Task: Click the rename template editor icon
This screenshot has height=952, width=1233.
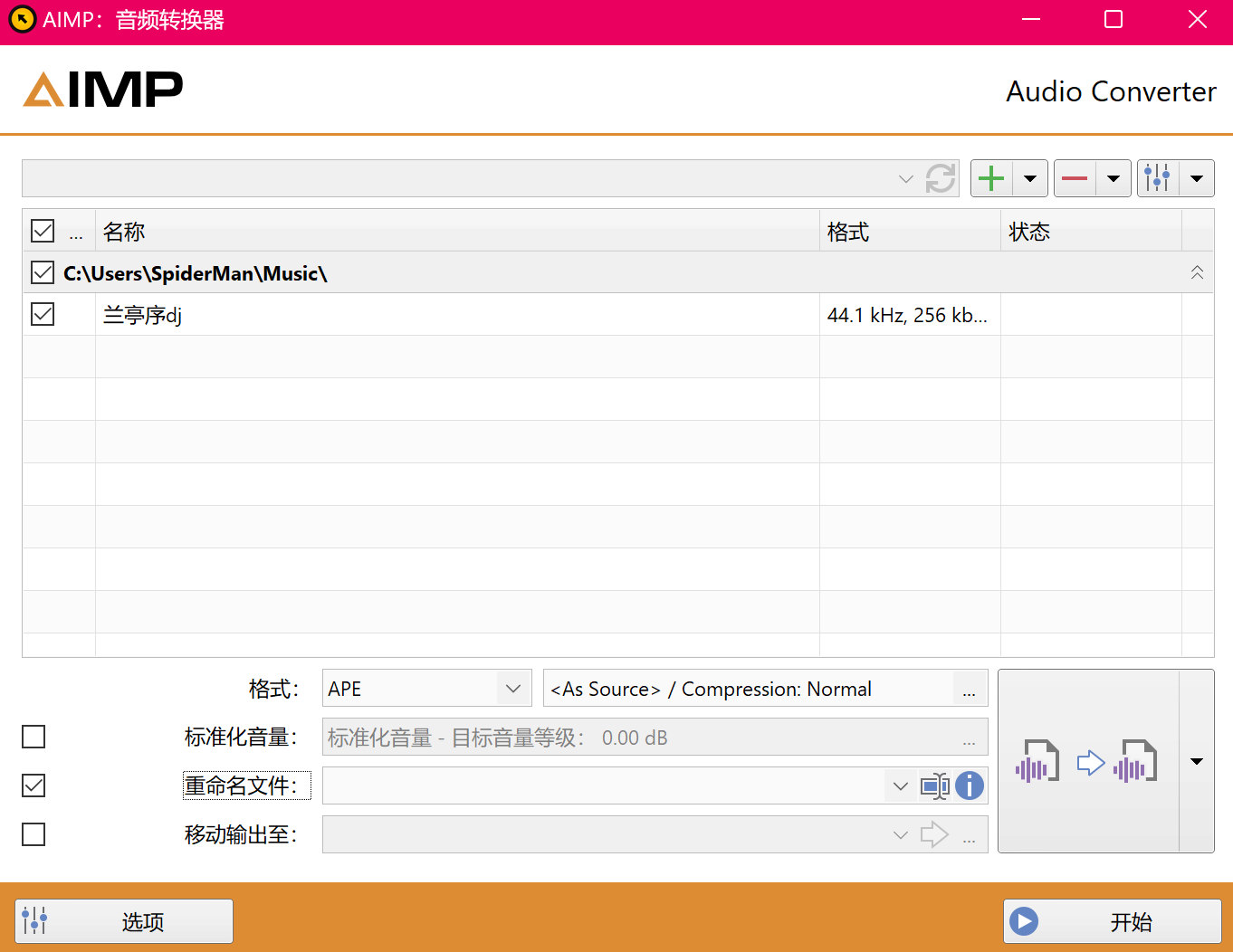Action: (x=935, y=785)
